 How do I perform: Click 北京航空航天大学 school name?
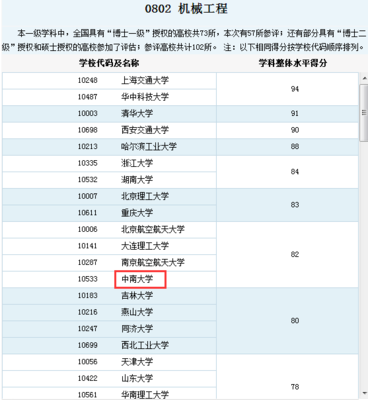pos(153,229)
